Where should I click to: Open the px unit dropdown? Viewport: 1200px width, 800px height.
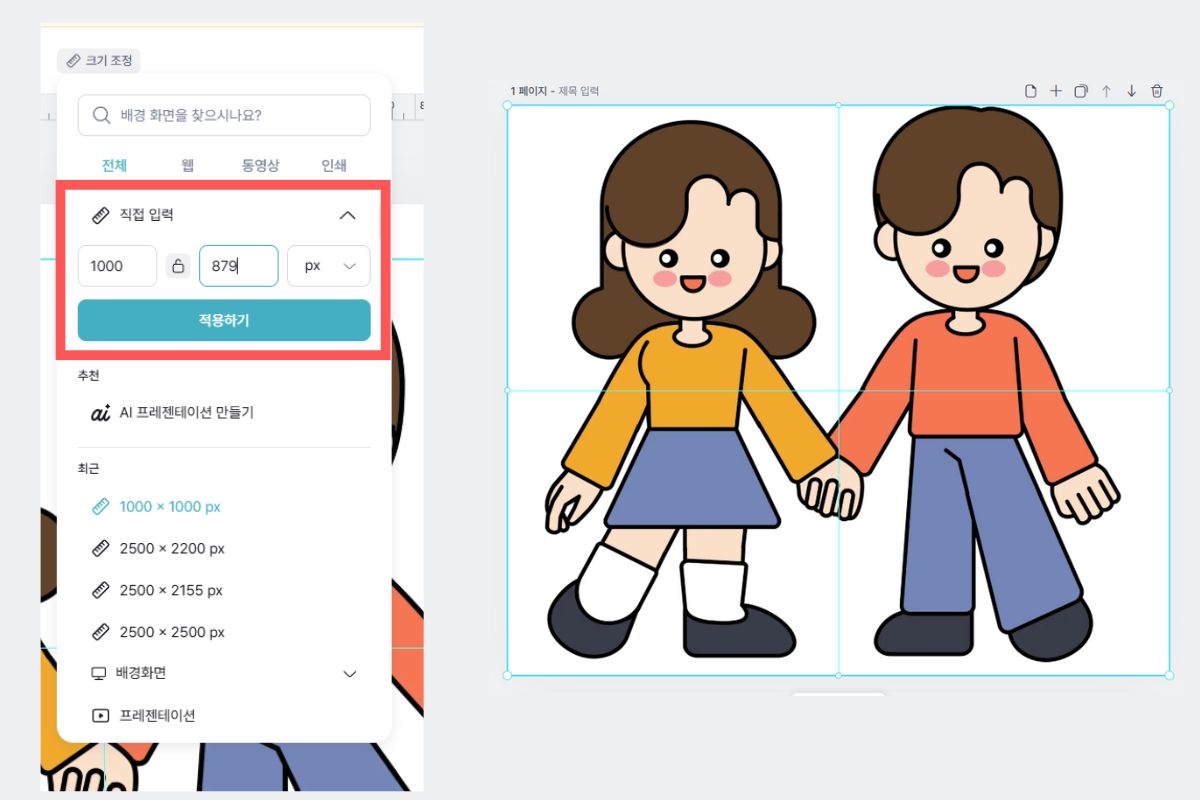click(329, 266)
